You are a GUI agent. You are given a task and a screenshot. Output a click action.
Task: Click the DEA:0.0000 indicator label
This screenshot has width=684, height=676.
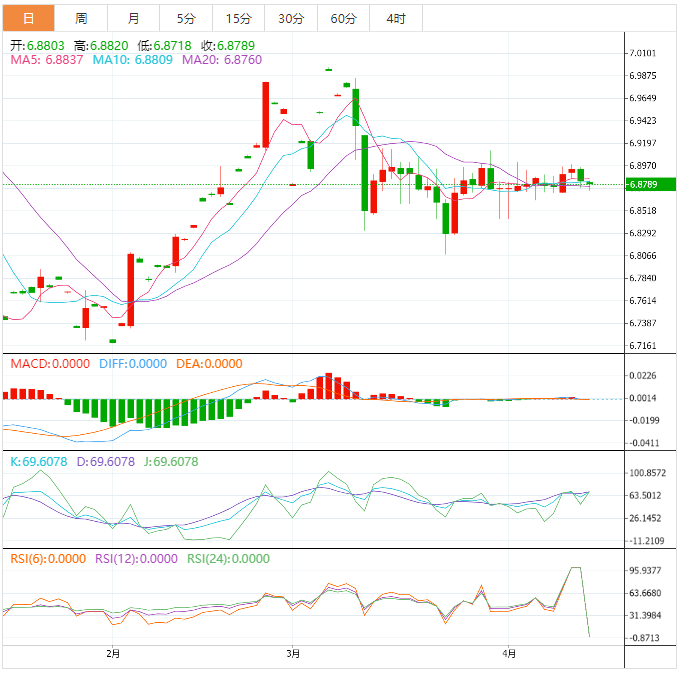point(209,364)
